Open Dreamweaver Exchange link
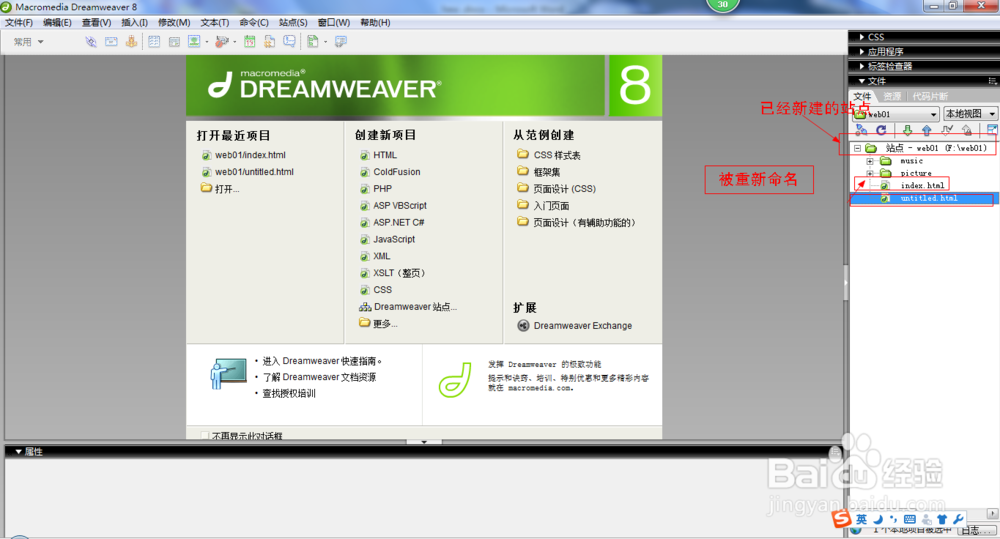 (x=583, y=325)
